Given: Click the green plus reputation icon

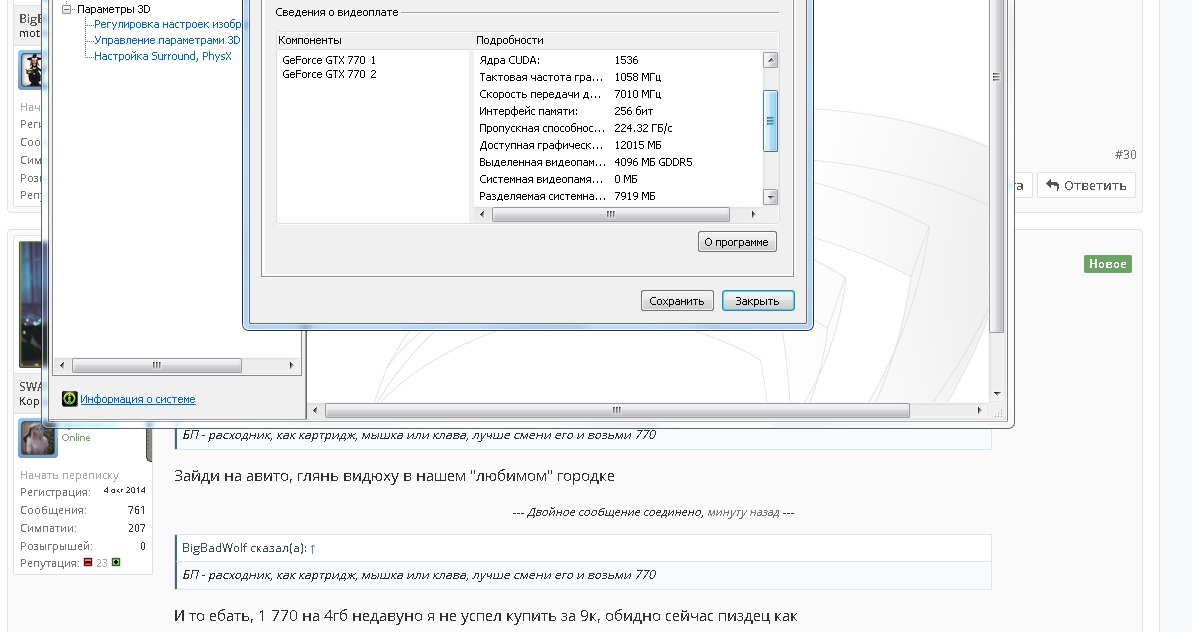Looking at the screenshot, I should point(116,563).
